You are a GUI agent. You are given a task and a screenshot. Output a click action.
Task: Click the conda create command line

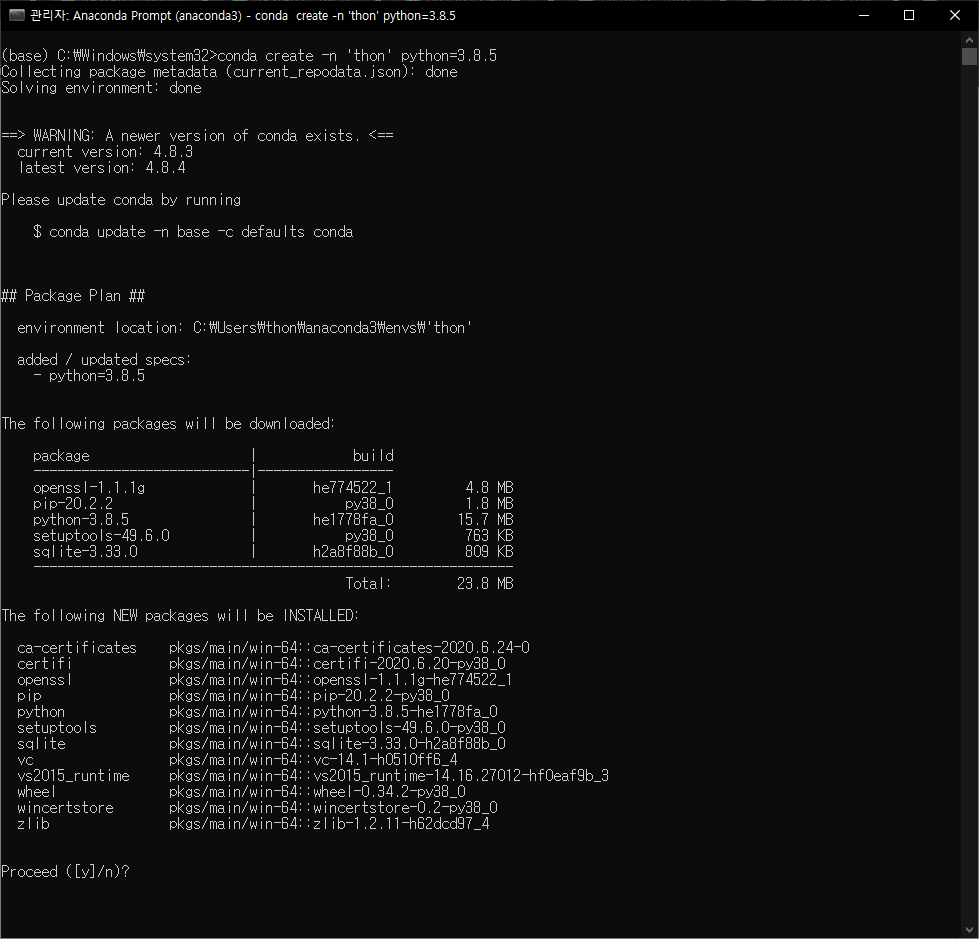(249, 56)
